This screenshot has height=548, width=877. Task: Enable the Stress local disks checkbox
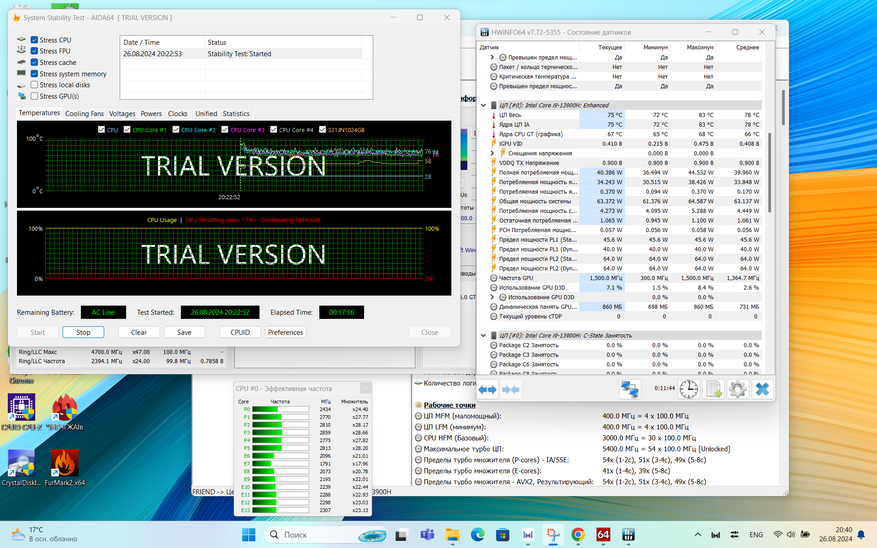tap(35, 85)
